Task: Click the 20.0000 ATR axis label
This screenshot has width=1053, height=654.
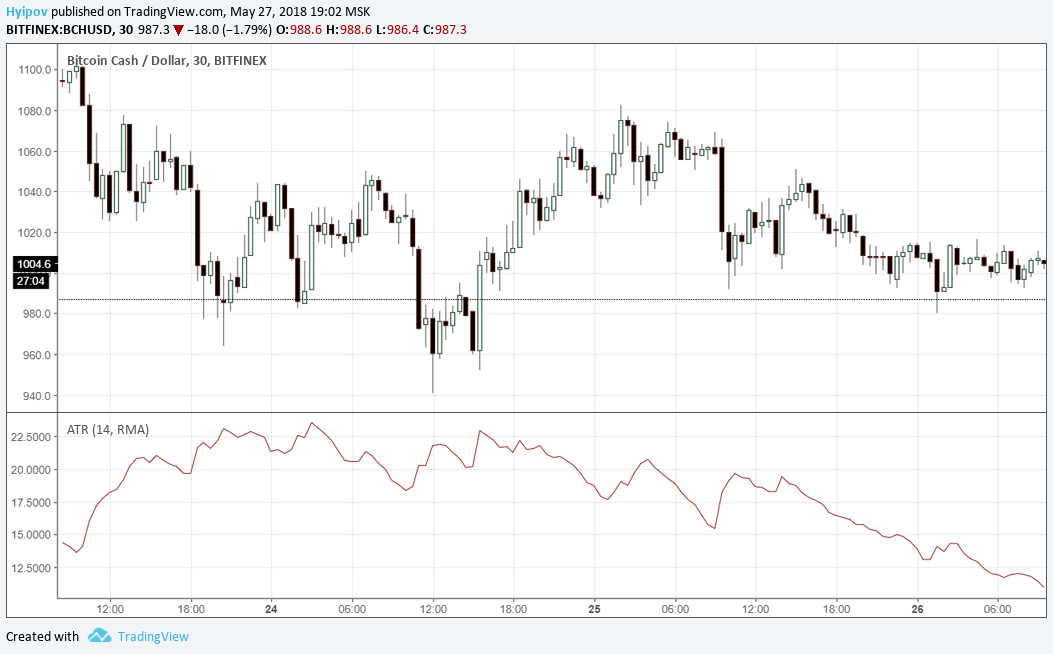Action: coord(31,470)
